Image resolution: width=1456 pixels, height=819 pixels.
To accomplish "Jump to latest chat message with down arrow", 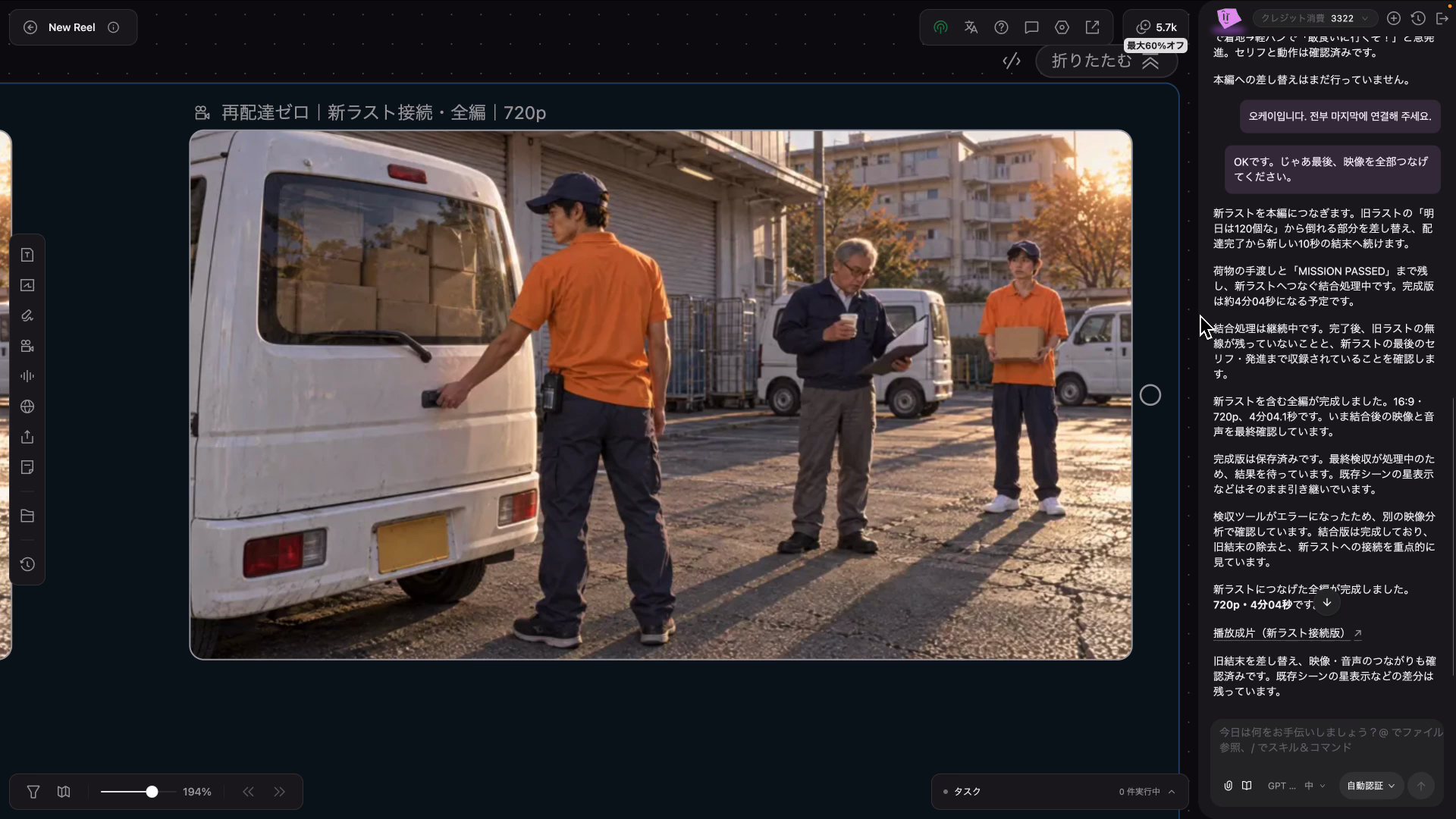I will point(1327,603).
